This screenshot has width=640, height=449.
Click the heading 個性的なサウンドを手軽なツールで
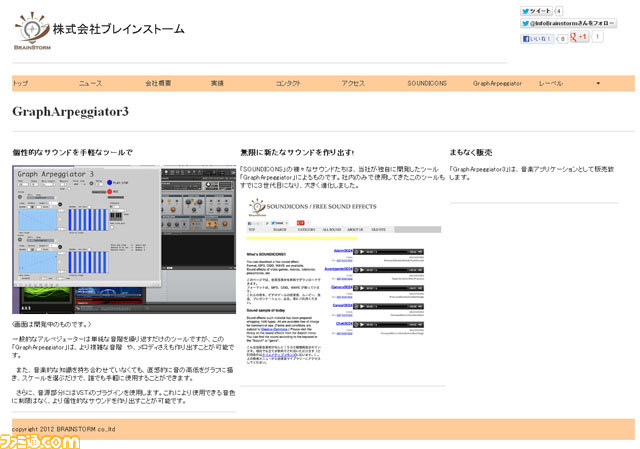coord(73,153)
